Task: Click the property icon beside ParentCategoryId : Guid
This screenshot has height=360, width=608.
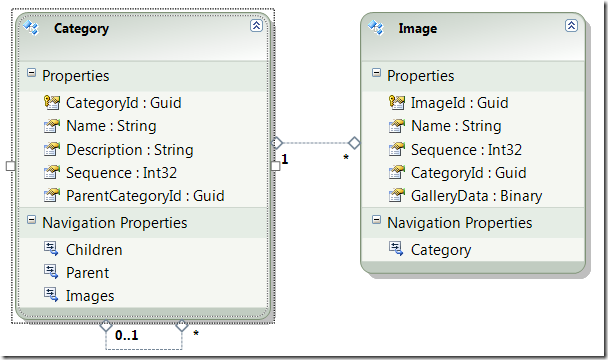Action: [52, 196]
